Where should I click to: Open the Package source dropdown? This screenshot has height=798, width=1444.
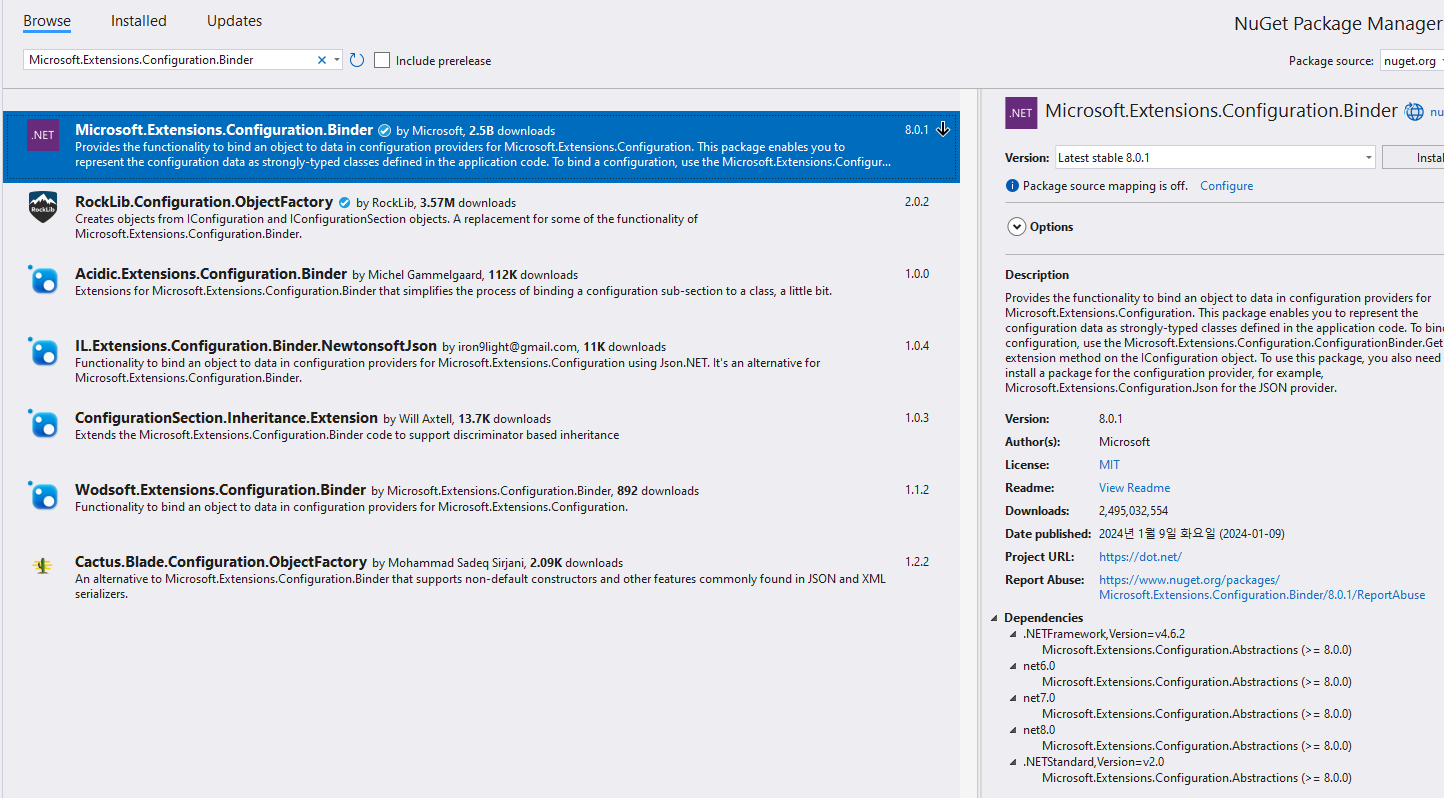1412,60
